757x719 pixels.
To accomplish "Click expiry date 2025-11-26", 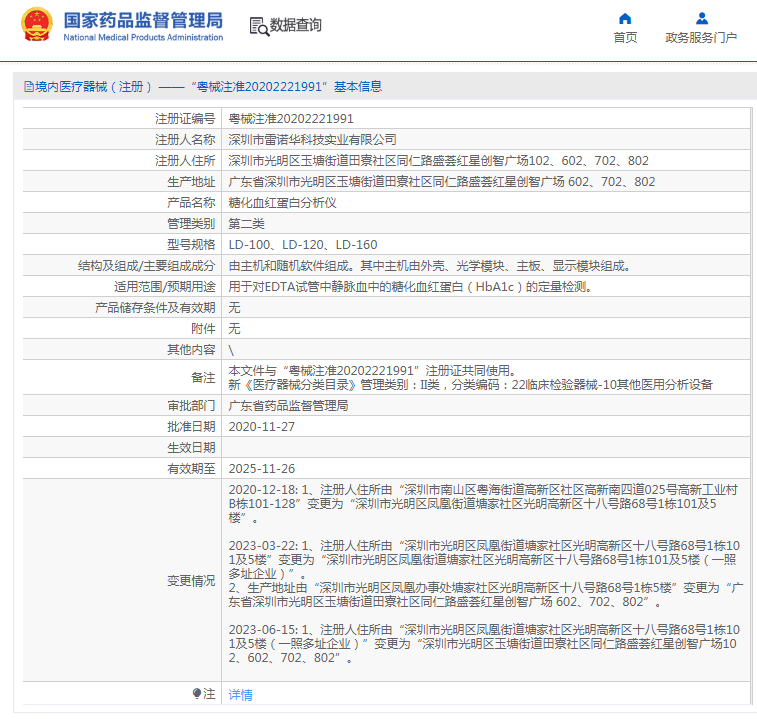I will pyautogui.click(x=261, y=468).
